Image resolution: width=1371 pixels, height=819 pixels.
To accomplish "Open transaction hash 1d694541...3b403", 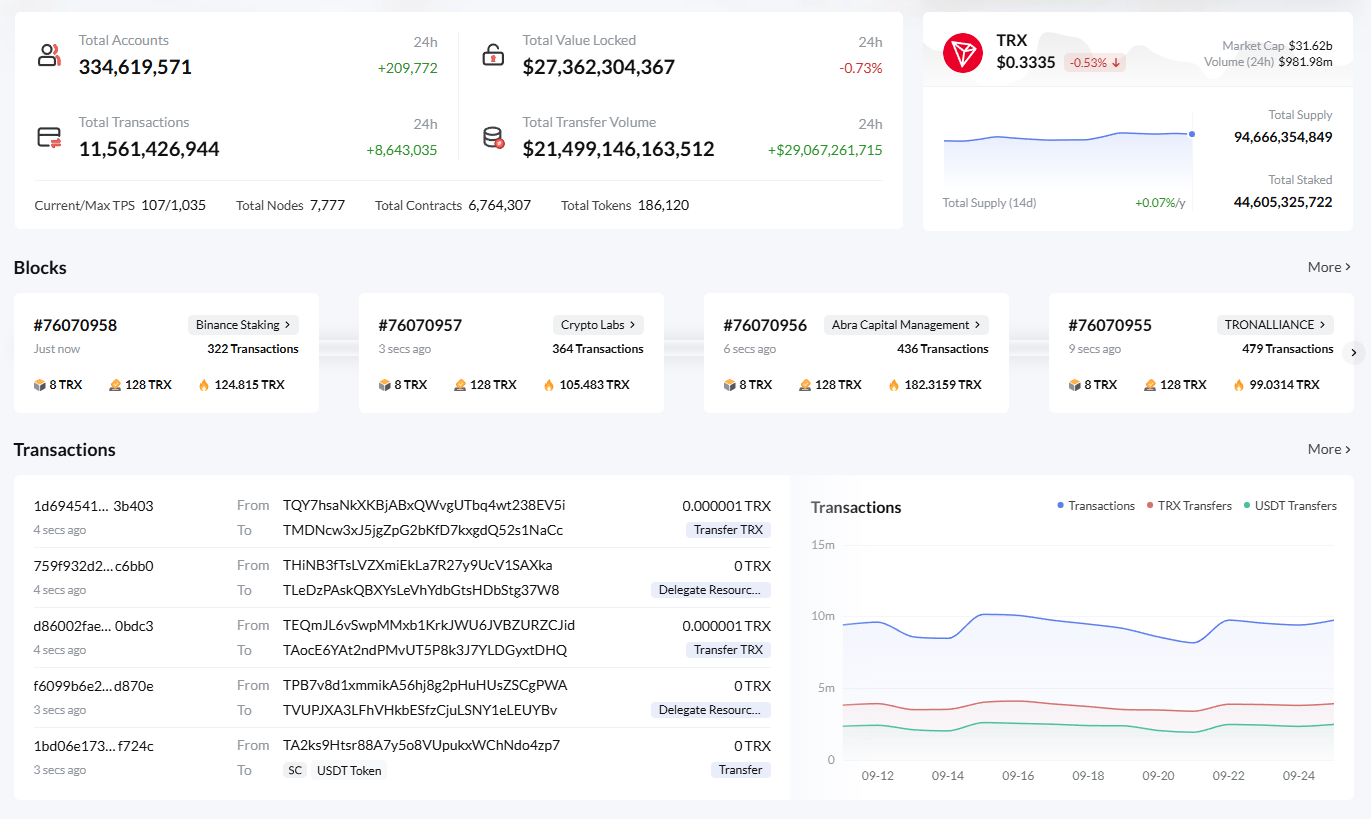I will [94, 506].
